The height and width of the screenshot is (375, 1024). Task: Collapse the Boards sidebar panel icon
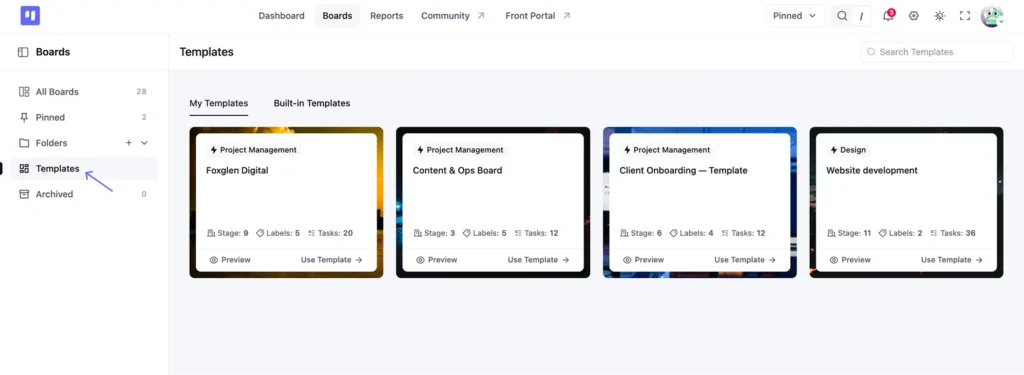pyautogui.click(x=23, y=52)
